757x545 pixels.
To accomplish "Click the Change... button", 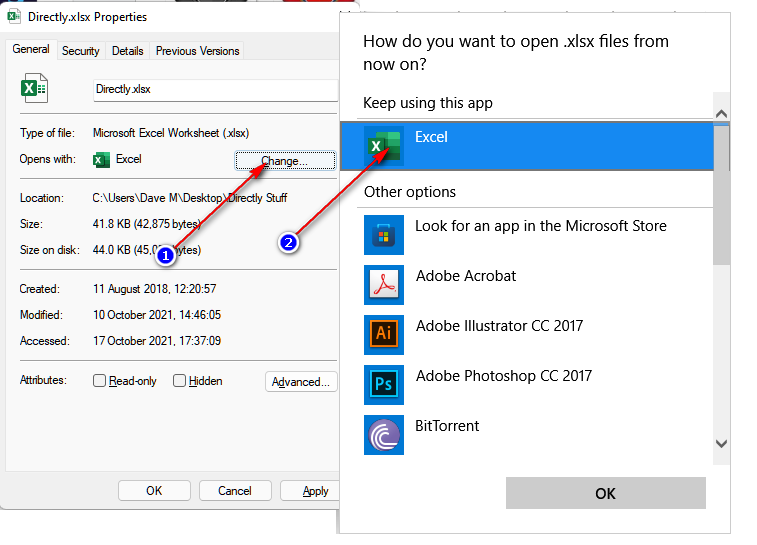I will 285,161.
